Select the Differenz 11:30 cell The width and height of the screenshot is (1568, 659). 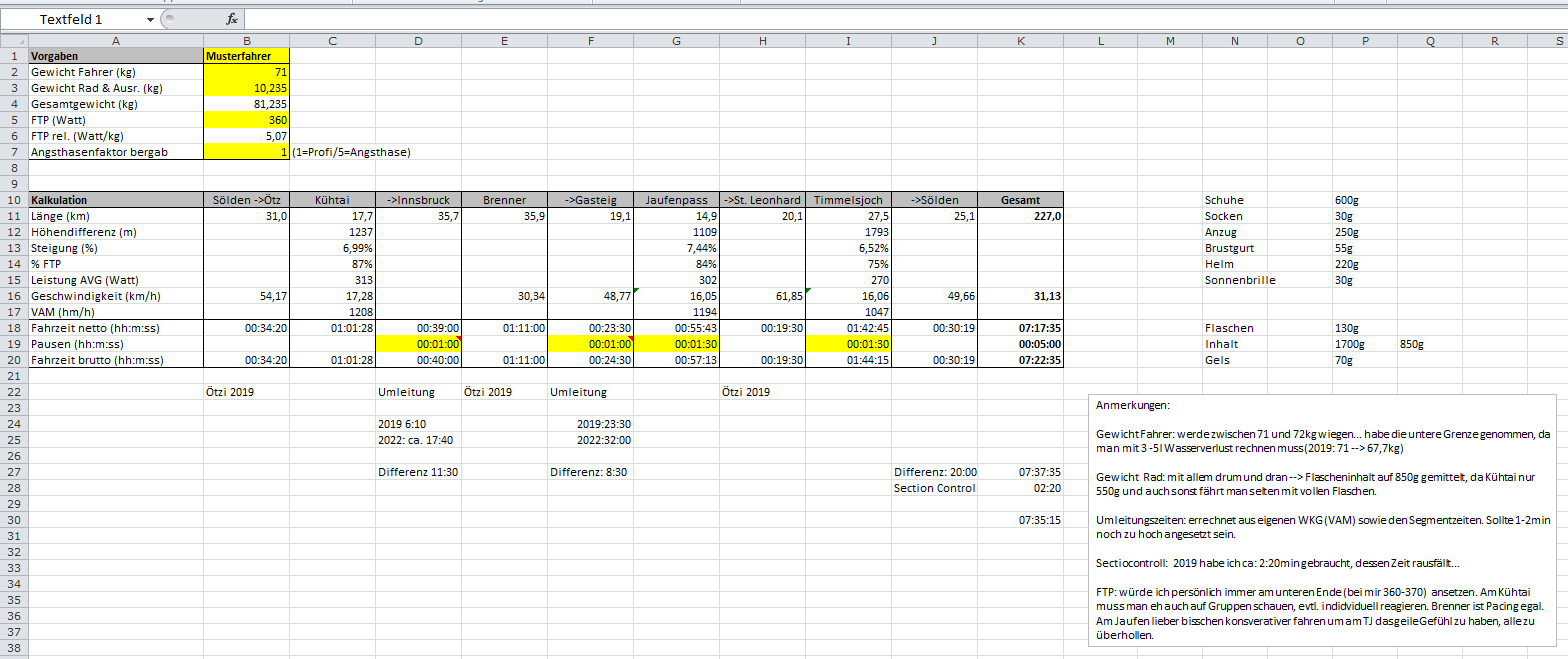tap(418, 472)
